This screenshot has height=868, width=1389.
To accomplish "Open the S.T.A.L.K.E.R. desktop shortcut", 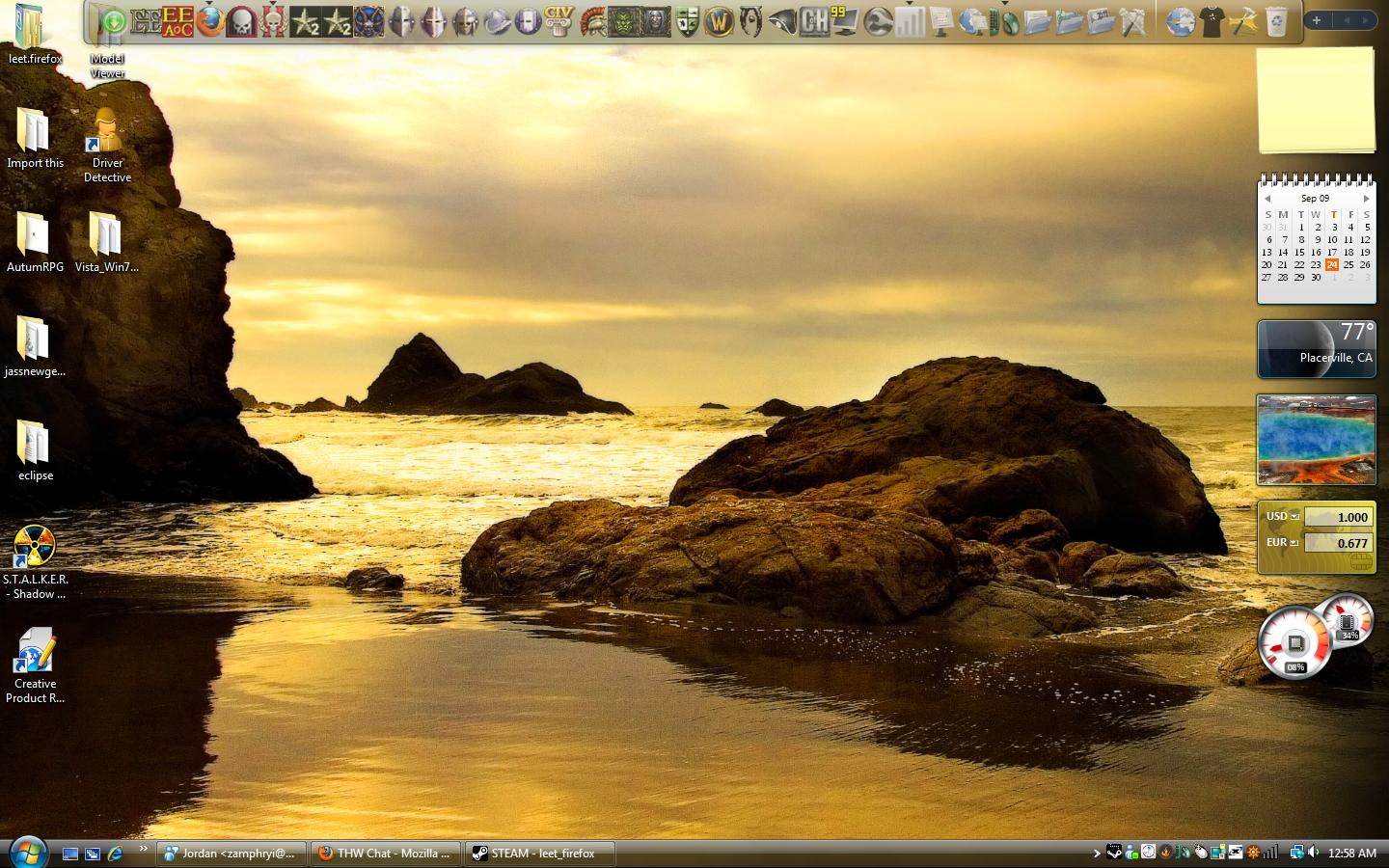I will click(35, 563).
